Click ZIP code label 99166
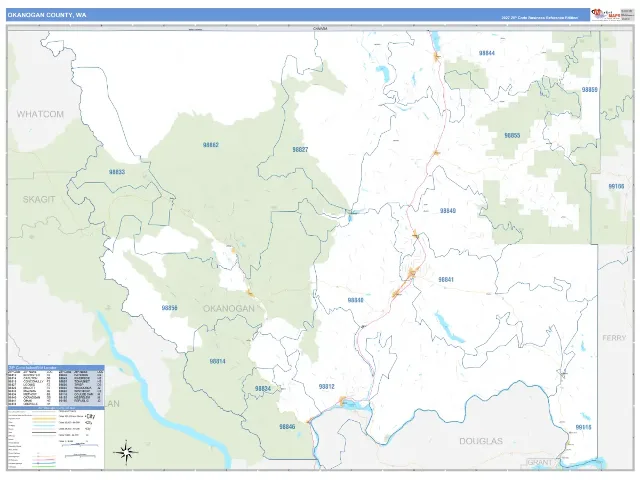Viewport: 640px width, 480px height. coord(616,186)
